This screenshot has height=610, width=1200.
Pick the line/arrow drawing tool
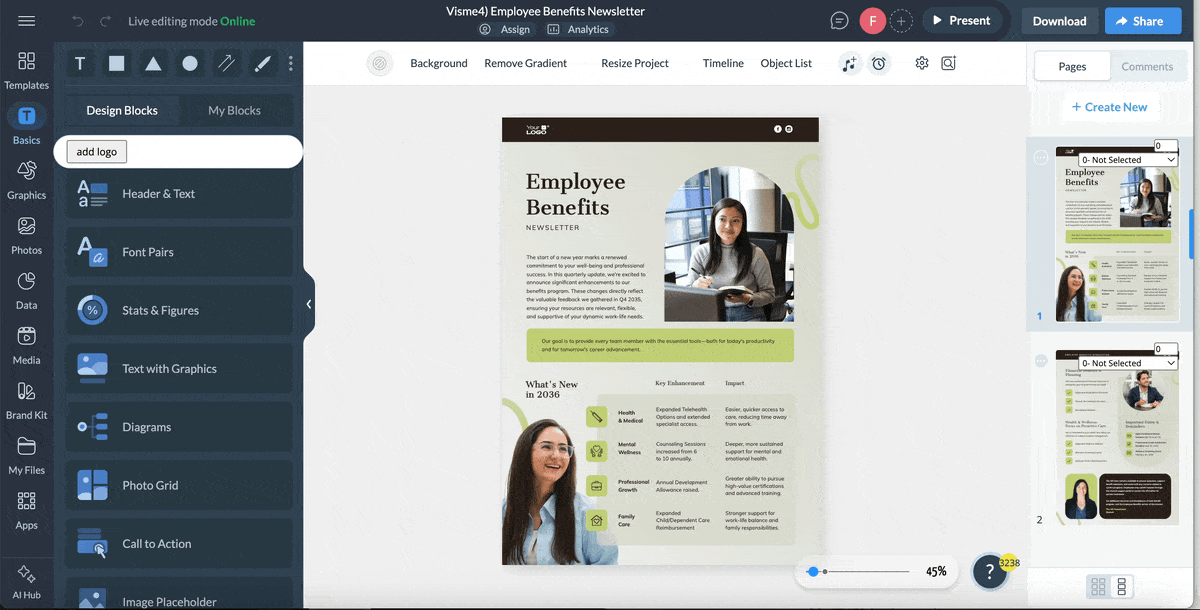click(226, 63)
